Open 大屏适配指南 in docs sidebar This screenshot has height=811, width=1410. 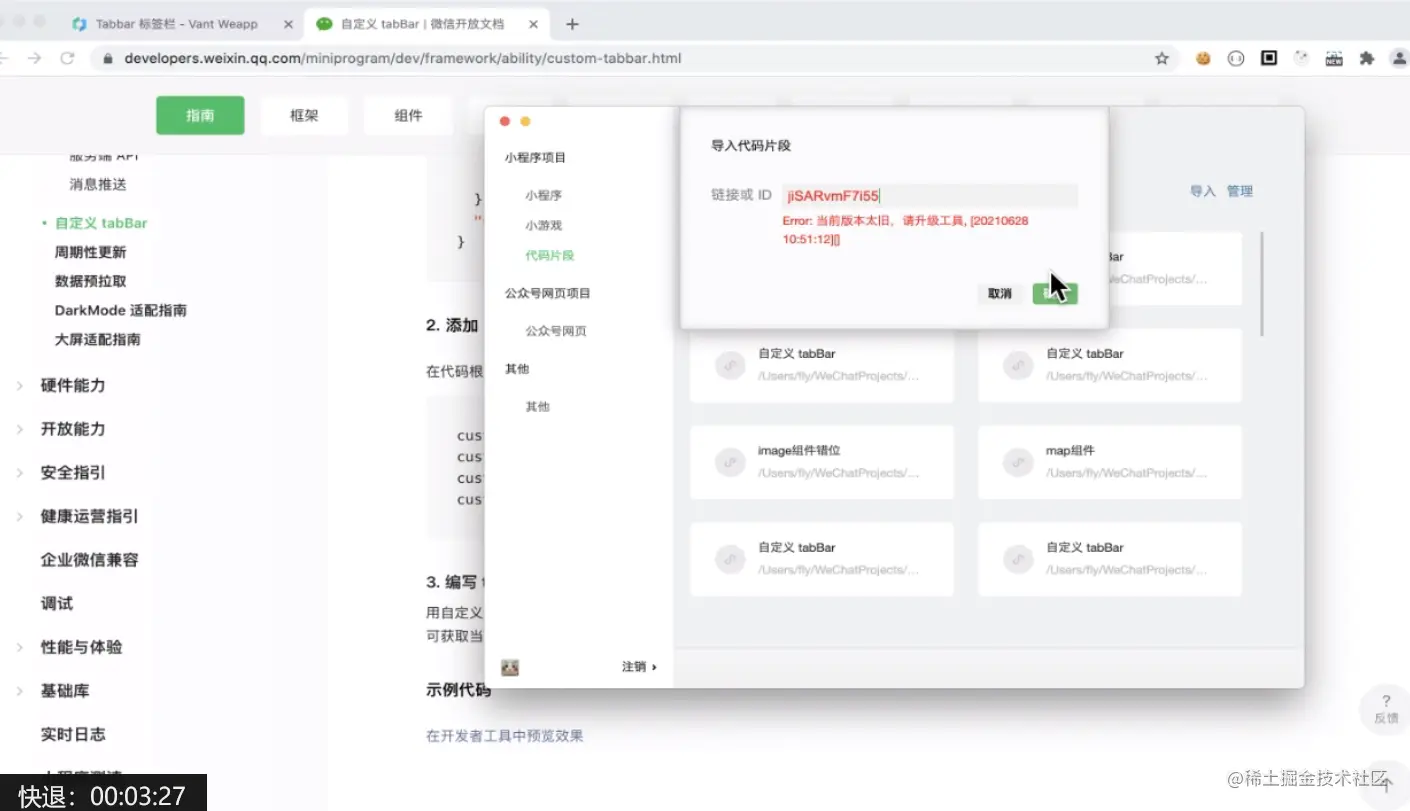click(97, 339)
